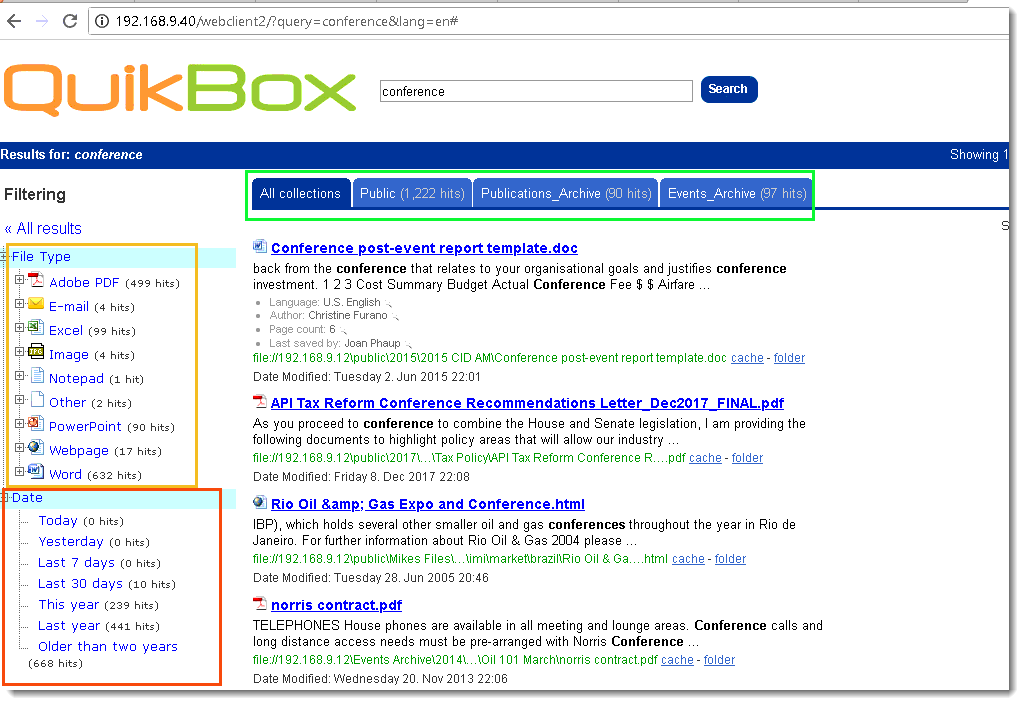This screenshot has height=705, width=1024.
Task: Open the Events_Archive collection tab
Action: pos(736,193)
